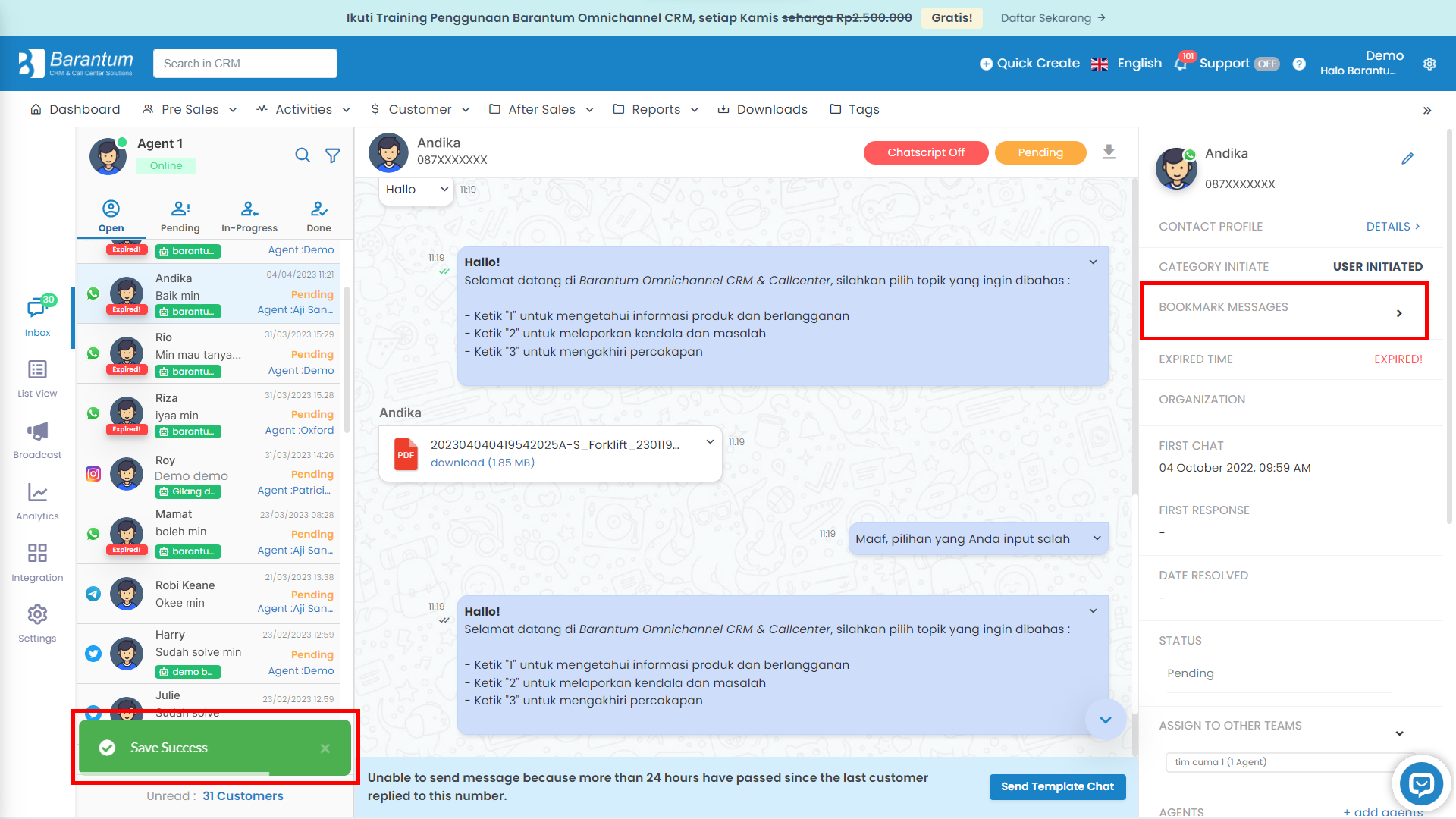This screenshot has width=1456, height=819.
Task: Click the orange Pending status button
Action: tap(1040, 152)
